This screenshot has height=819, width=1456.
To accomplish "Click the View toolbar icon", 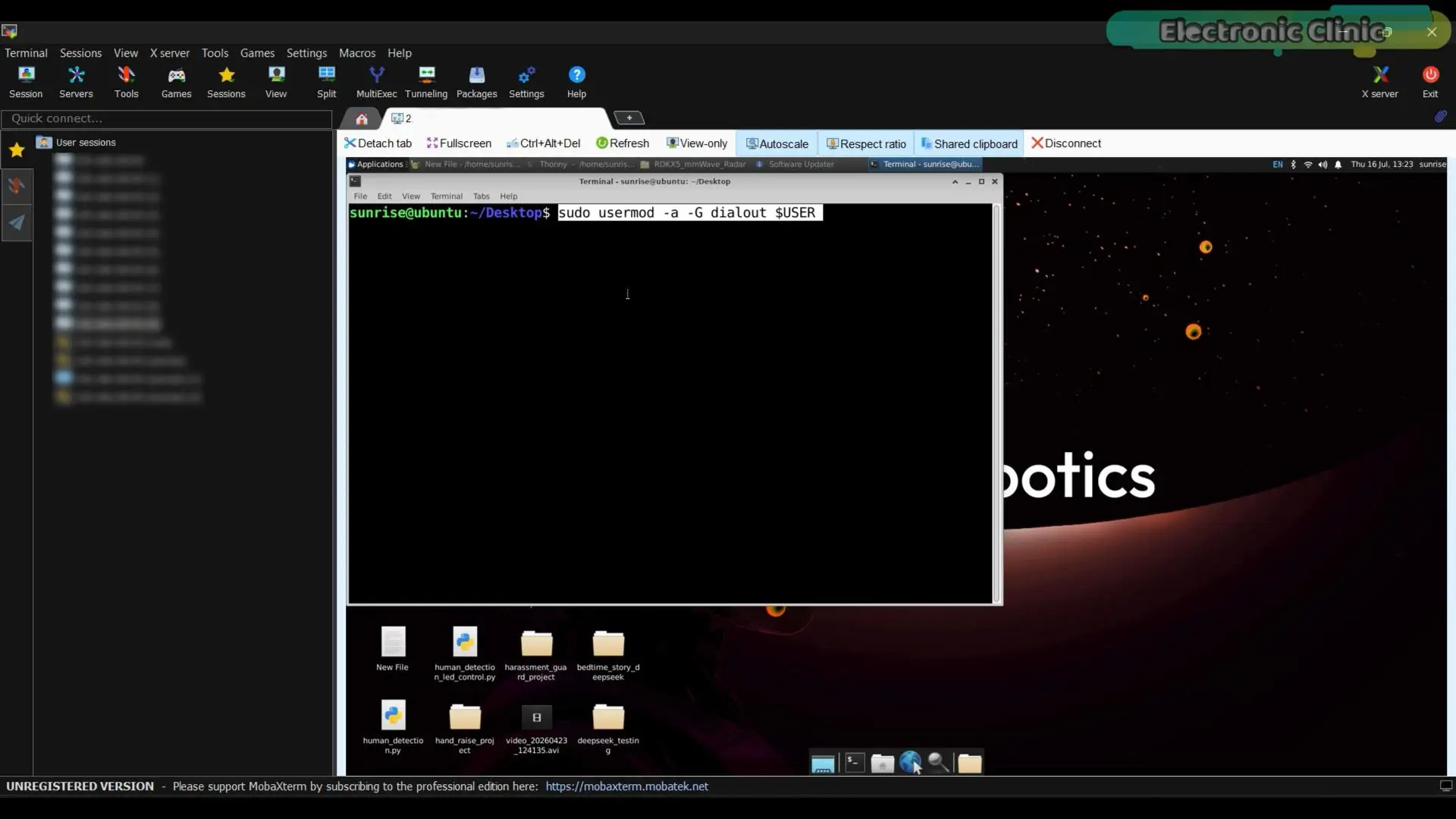I will pyautogui.click(x=276, y=82).
